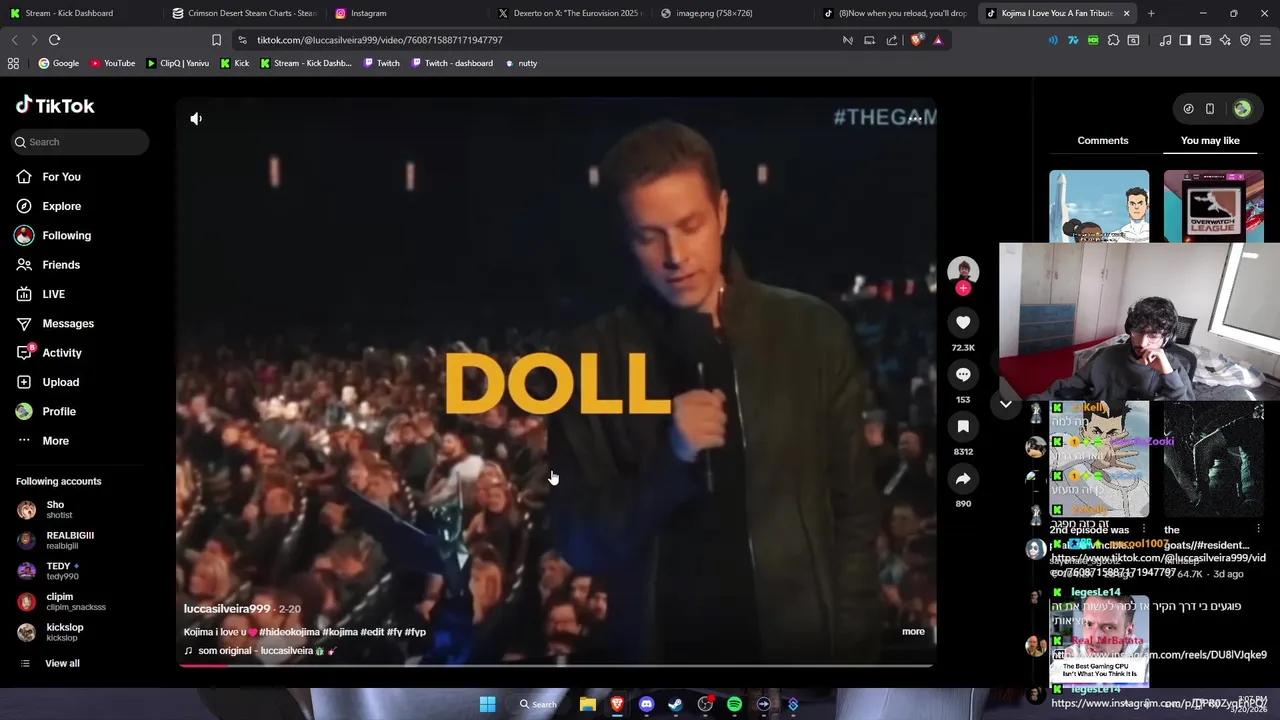Mute the TikTok video sound

click(196, 118)
